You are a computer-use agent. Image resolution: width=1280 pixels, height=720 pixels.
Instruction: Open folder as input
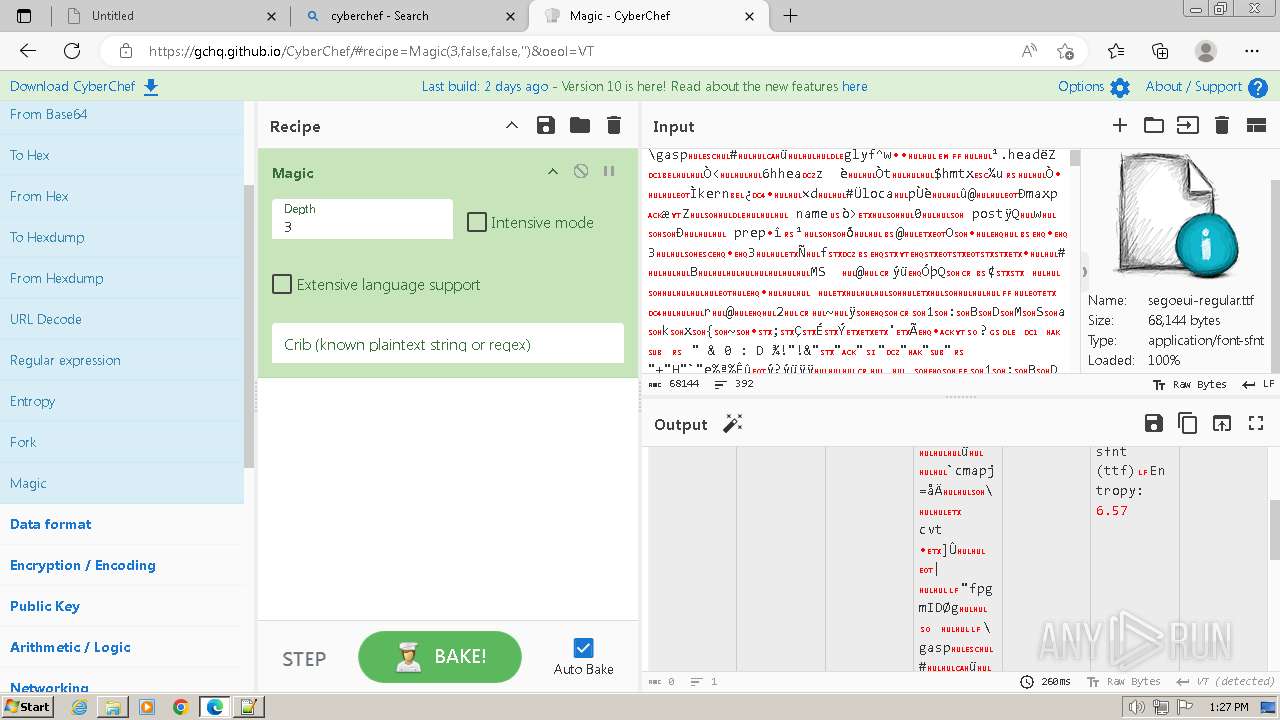tap(1154, 125)
